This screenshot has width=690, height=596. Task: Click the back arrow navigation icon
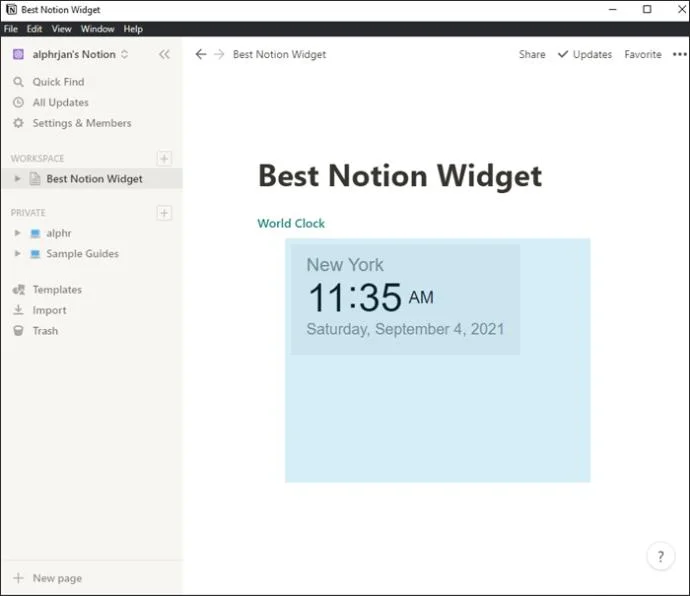[x=201, y=54]
